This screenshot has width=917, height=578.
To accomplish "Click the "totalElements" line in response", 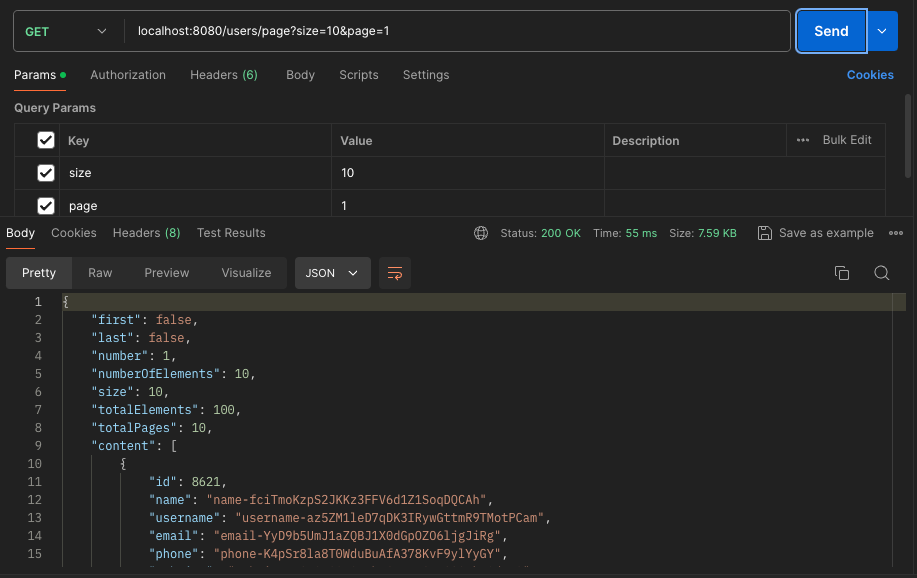I will pos(166,410).
